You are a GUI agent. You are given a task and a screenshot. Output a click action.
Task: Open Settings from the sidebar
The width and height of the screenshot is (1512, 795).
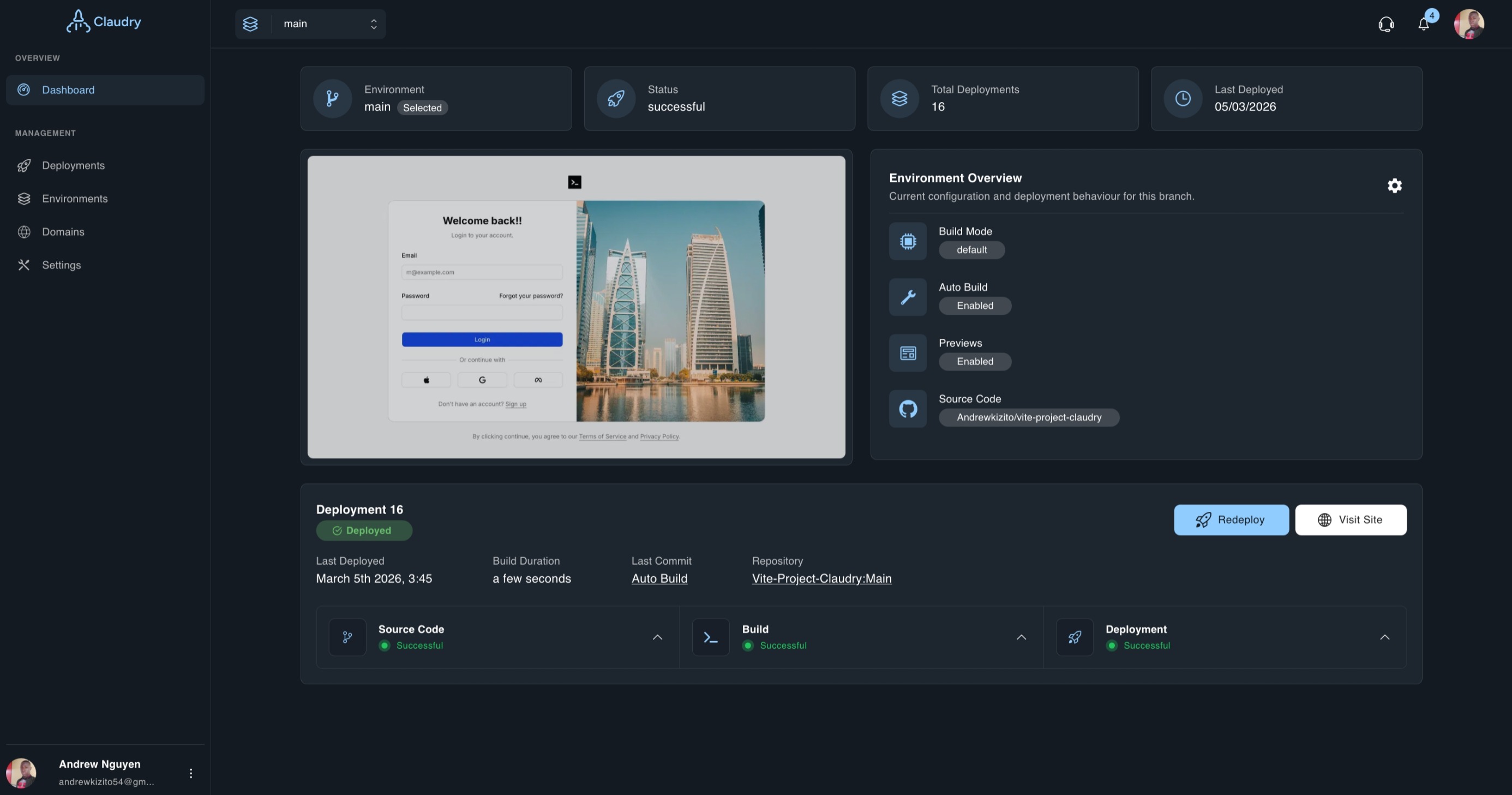[x=61, y=265]
